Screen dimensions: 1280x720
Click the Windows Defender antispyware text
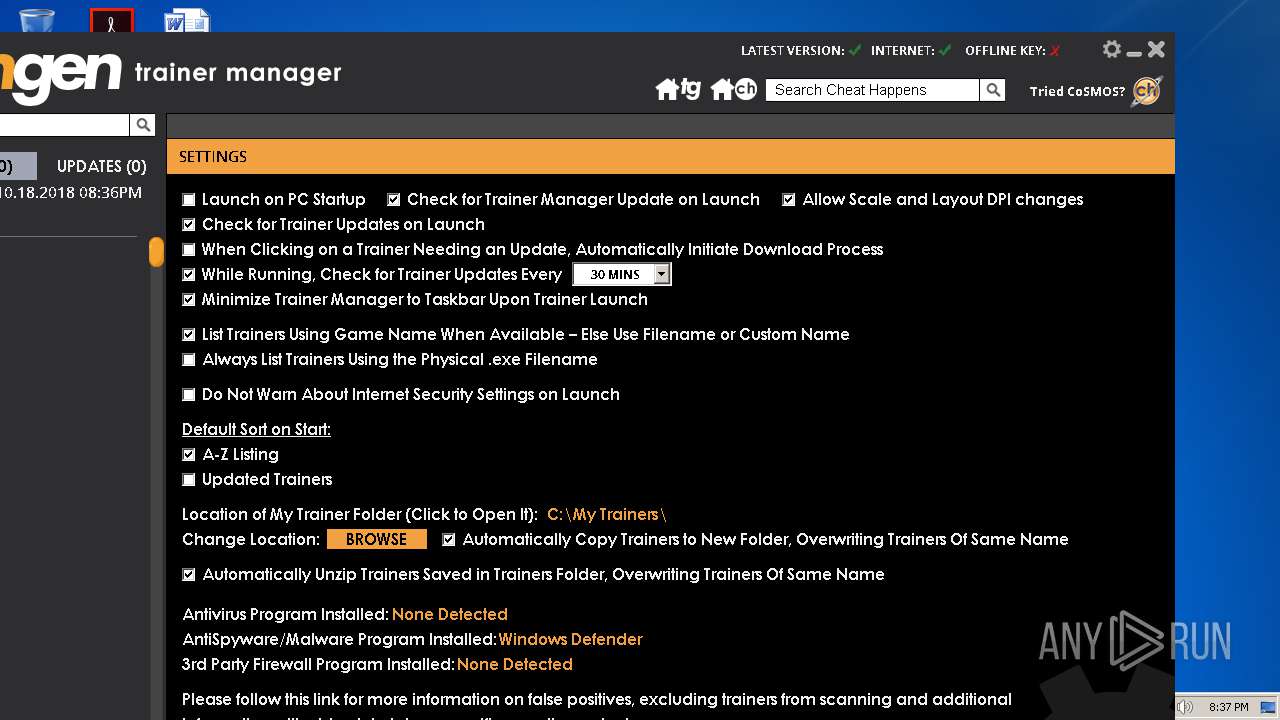pos(570,639)
